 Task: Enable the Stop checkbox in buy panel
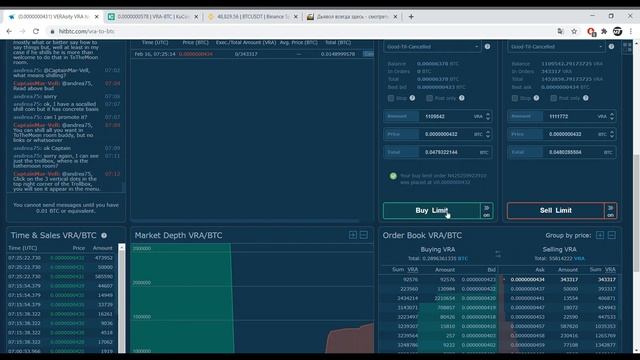click(x=391, y=98)
